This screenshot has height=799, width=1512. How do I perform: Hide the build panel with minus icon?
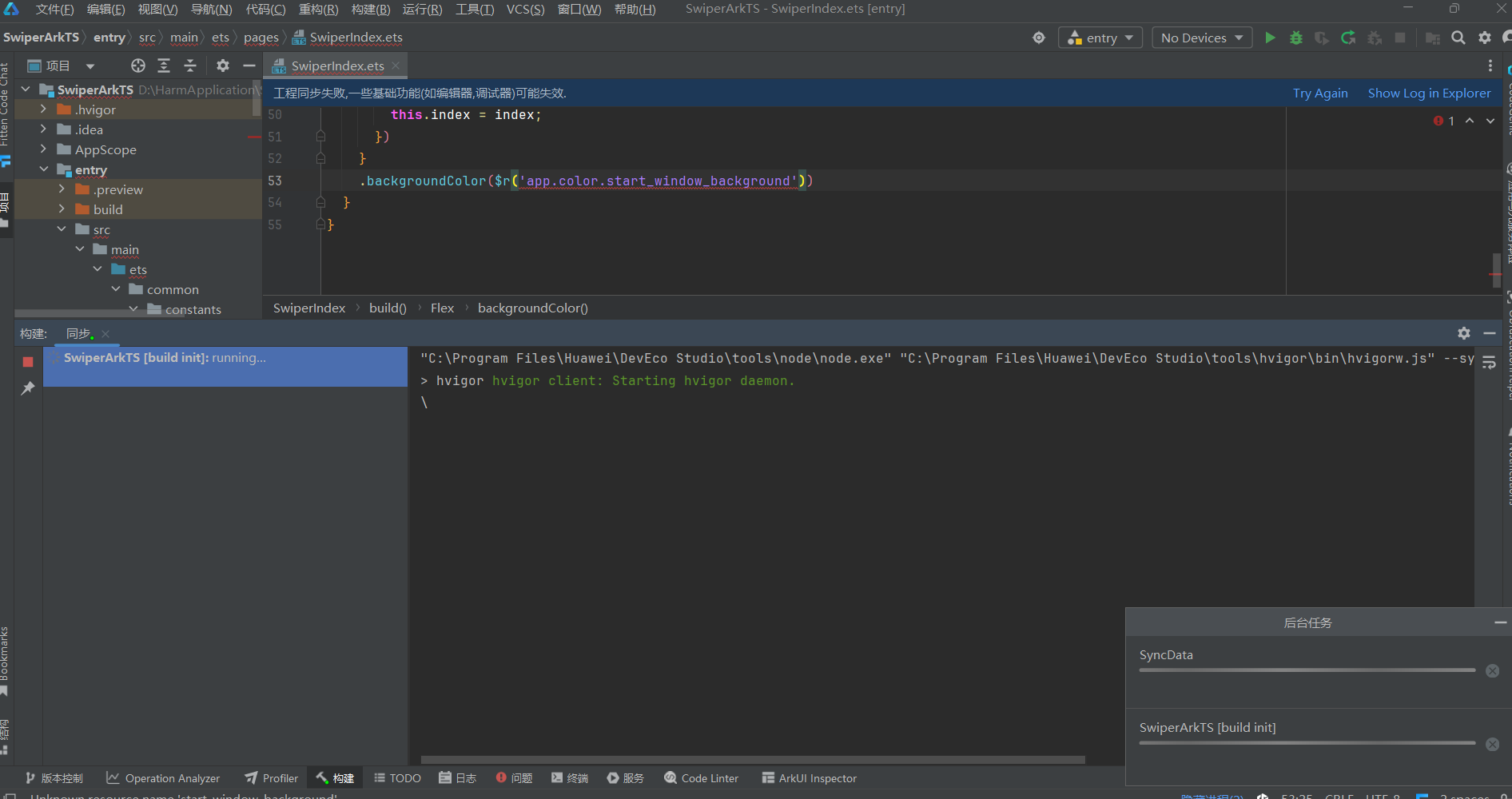[1490, 333]
